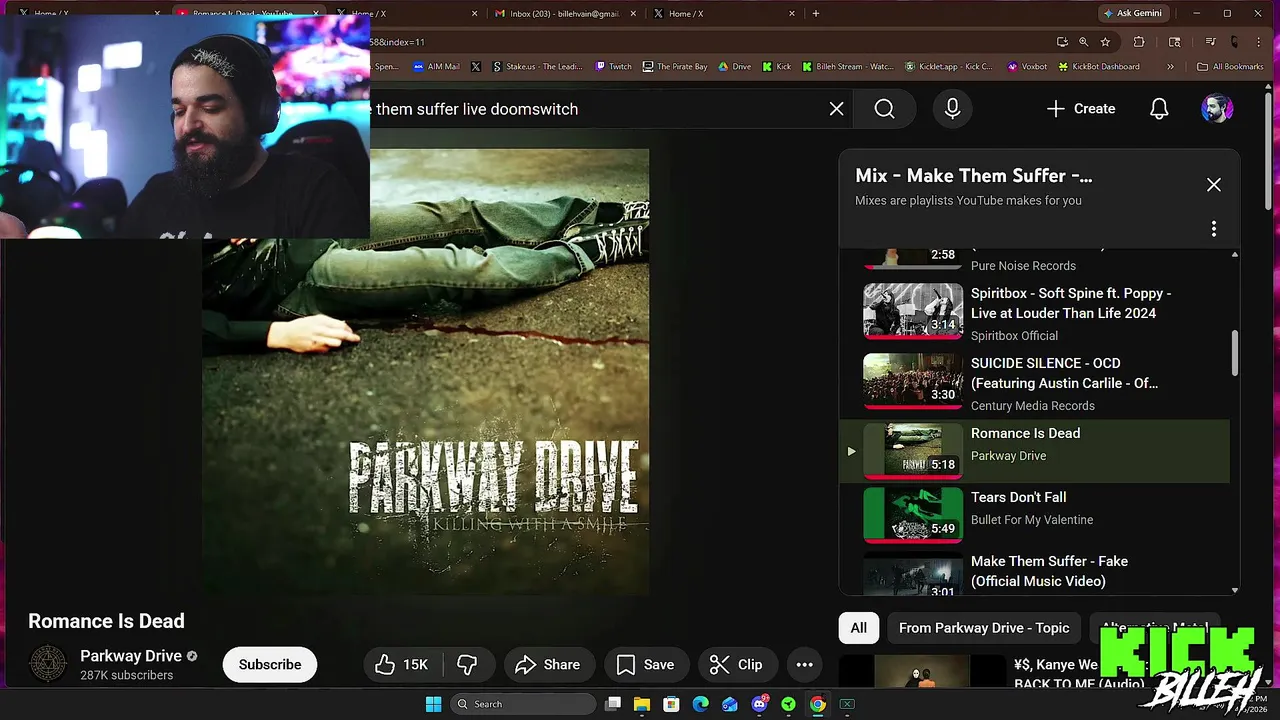Open more actions ellipsis menu
The width and height of the screenshot is (1280, 720).
[804, 664]
